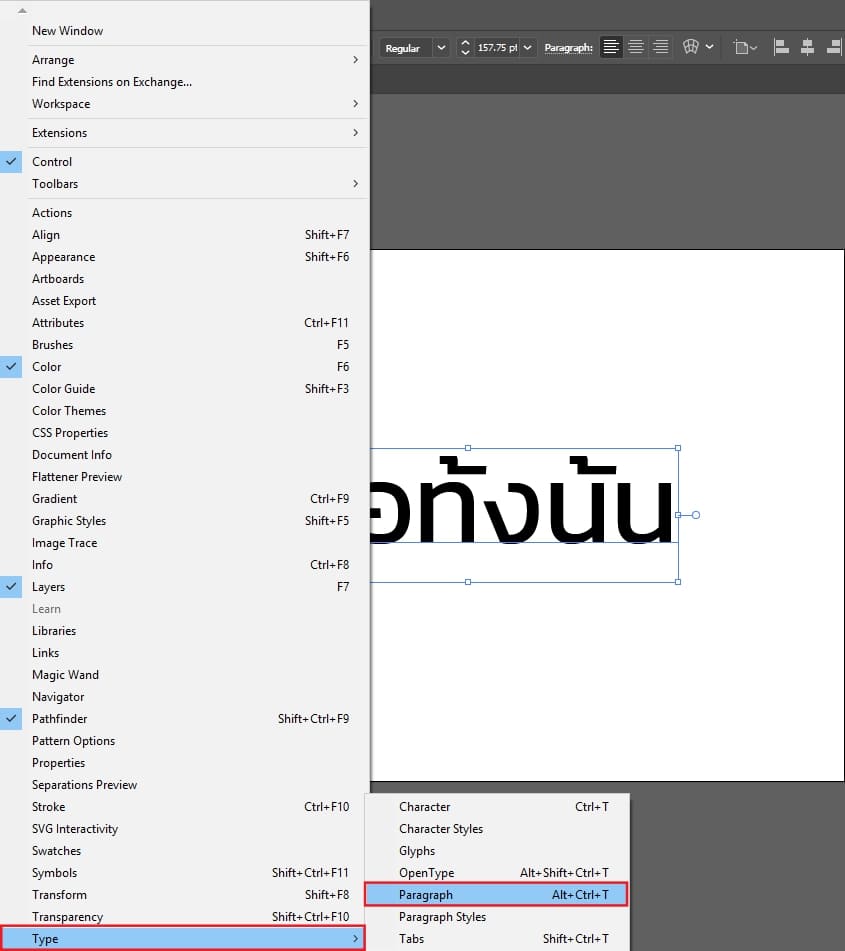Click the Make Envelope warp icon

[x=691, y=47]
